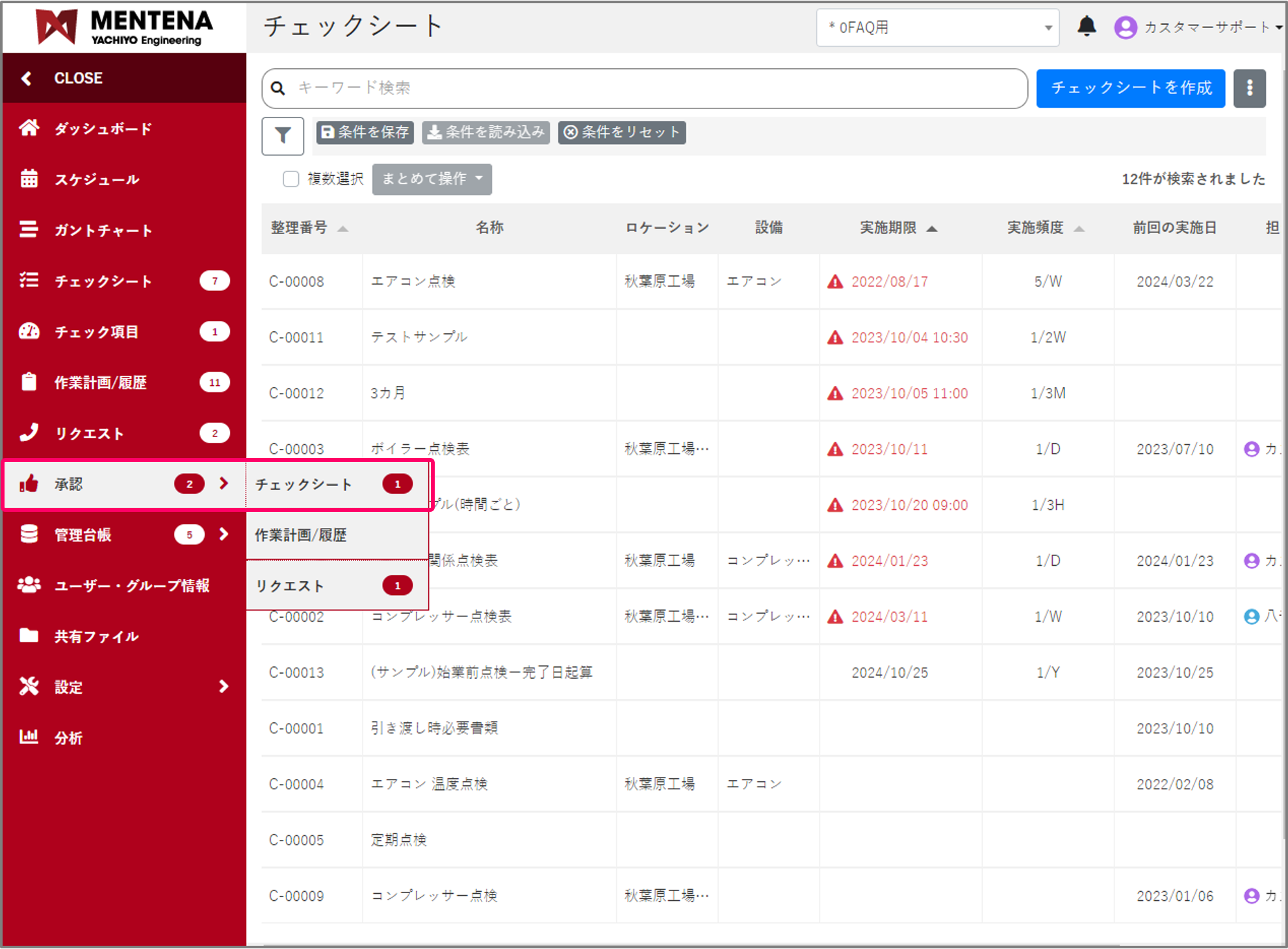This screenshot has width=1288, height=949.
Task: Open the 0FAQ用 dropdown selector
Action: coord(937,28)
